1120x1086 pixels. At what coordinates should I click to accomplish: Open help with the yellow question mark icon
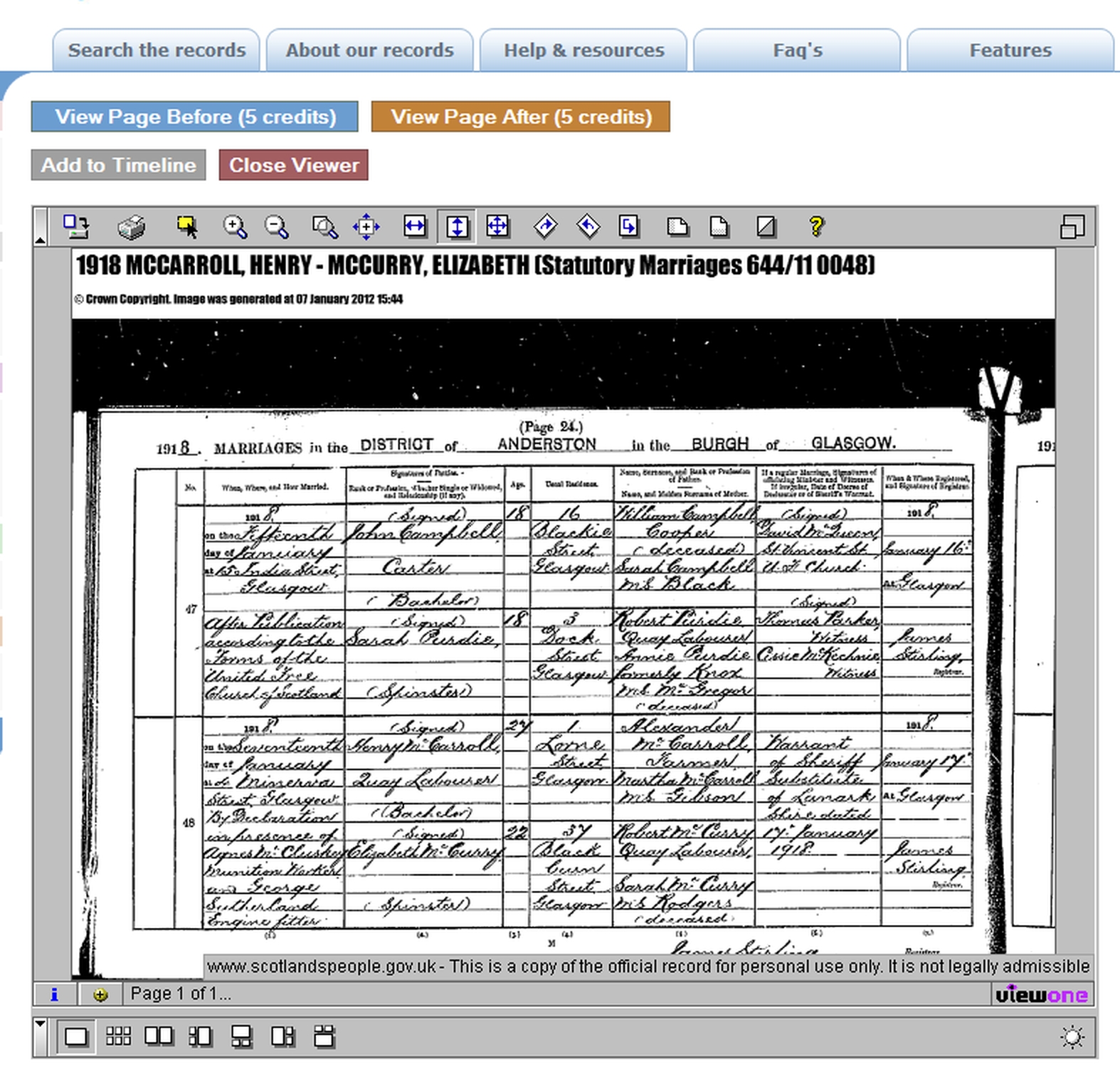tap(816, 227)
